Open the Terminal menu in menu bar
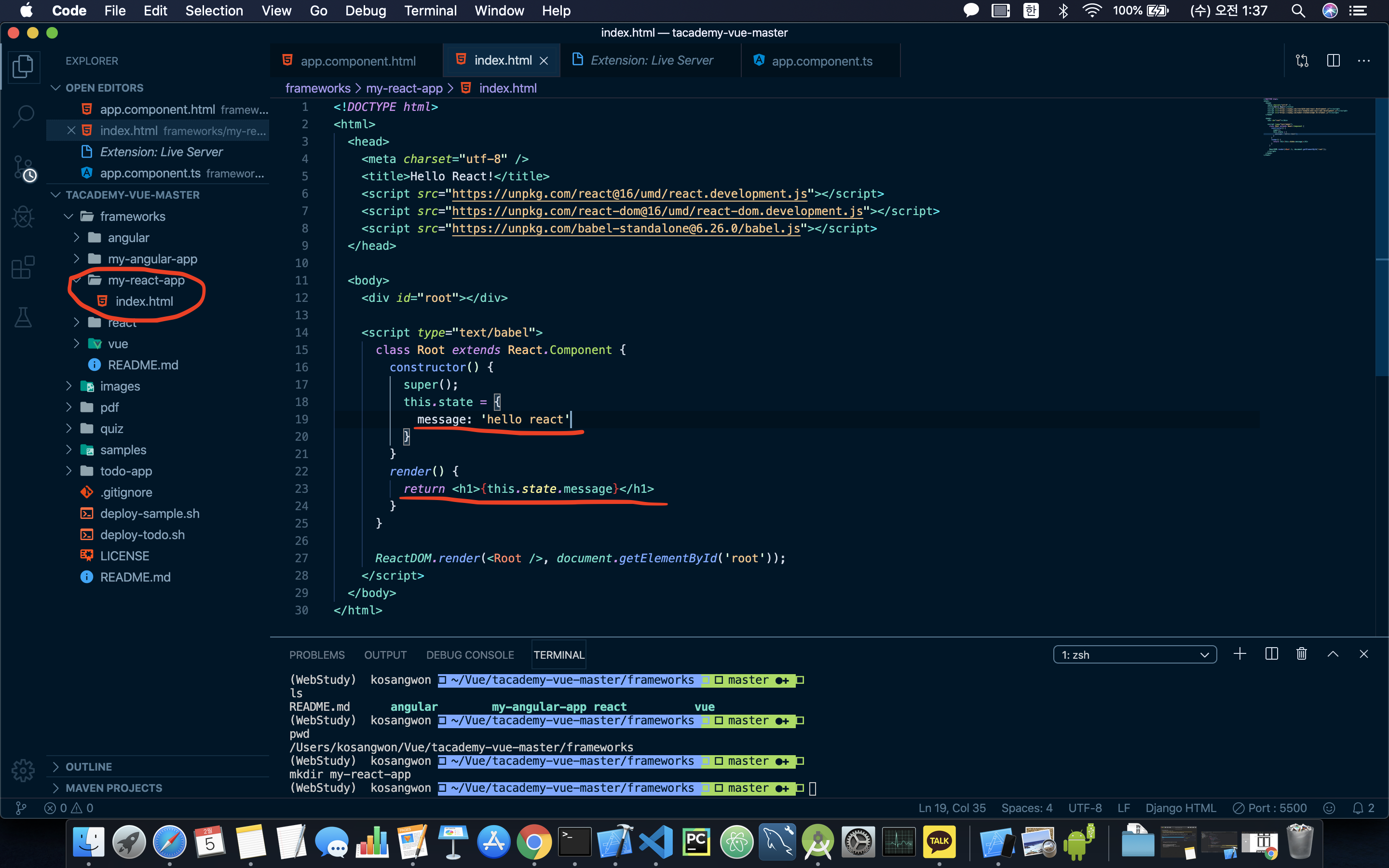This screenshot has height=868, width=1389. point(430,10)
